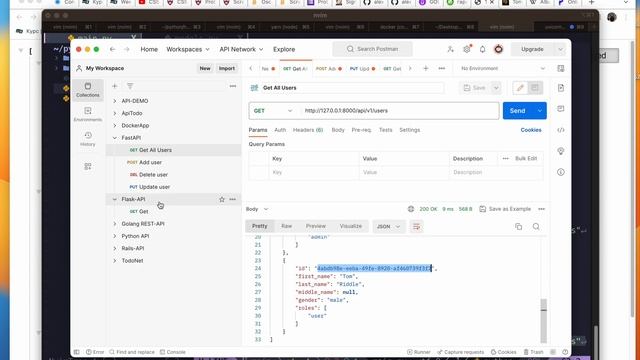Click the Import button

coord(227,68)
